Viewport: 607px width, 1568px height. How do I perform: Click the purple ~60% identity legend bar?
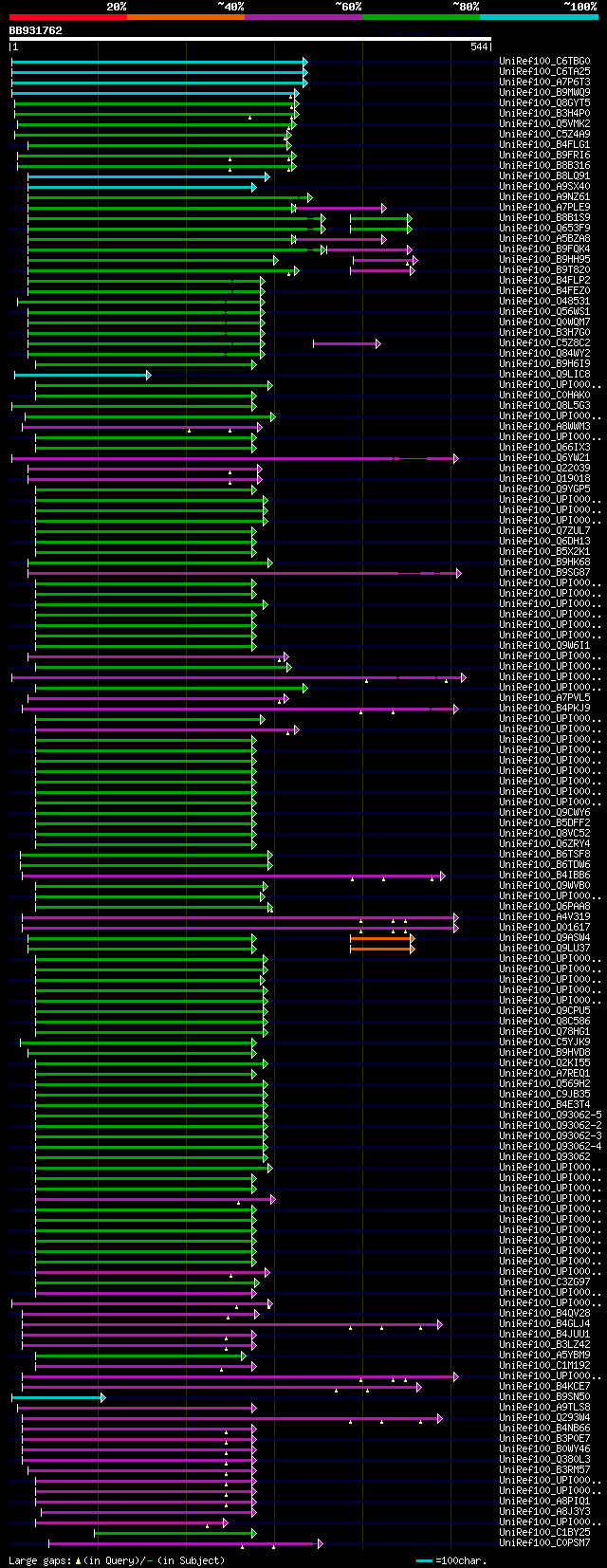click(303, 16)
